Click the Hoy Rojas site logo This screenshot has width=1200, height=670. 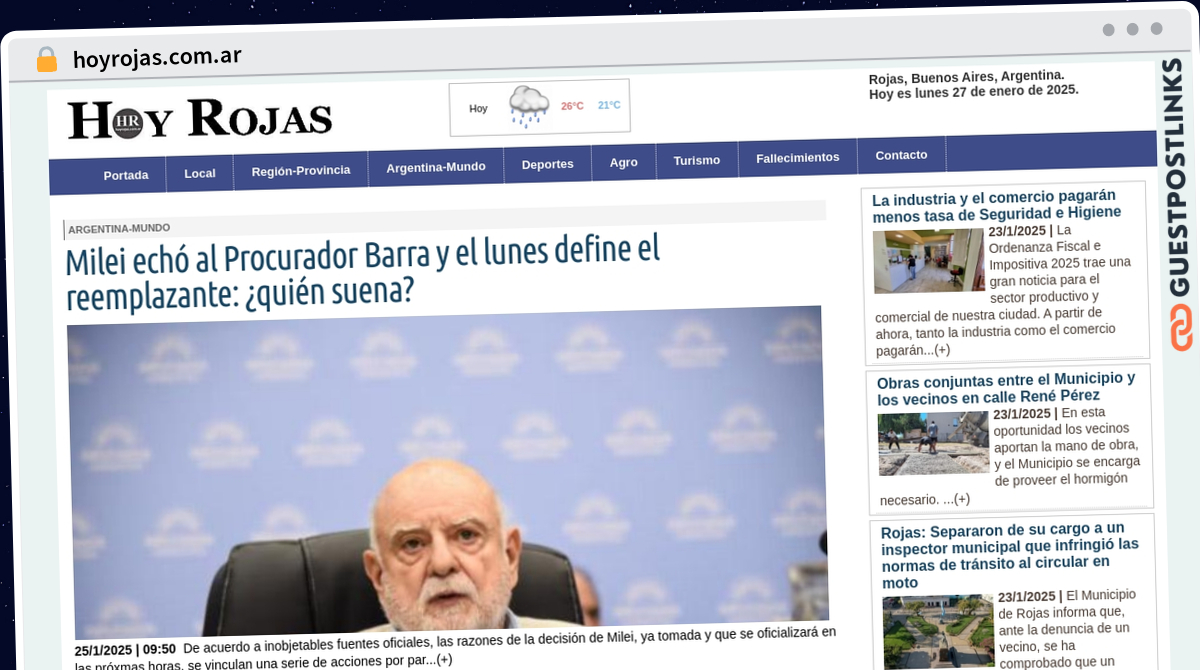200,119
